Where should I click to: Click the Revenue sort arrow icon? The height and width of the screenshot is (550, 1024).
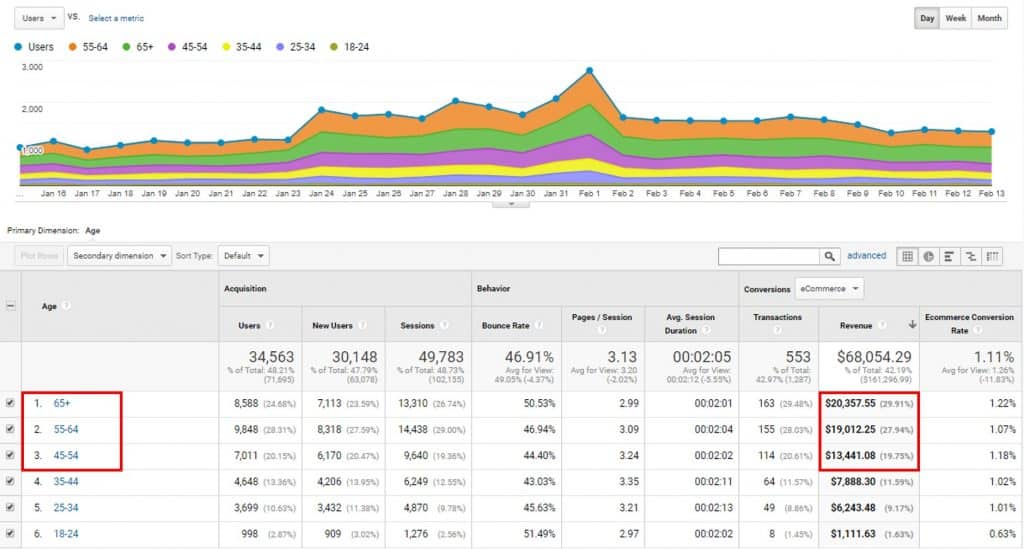point(911,324)
